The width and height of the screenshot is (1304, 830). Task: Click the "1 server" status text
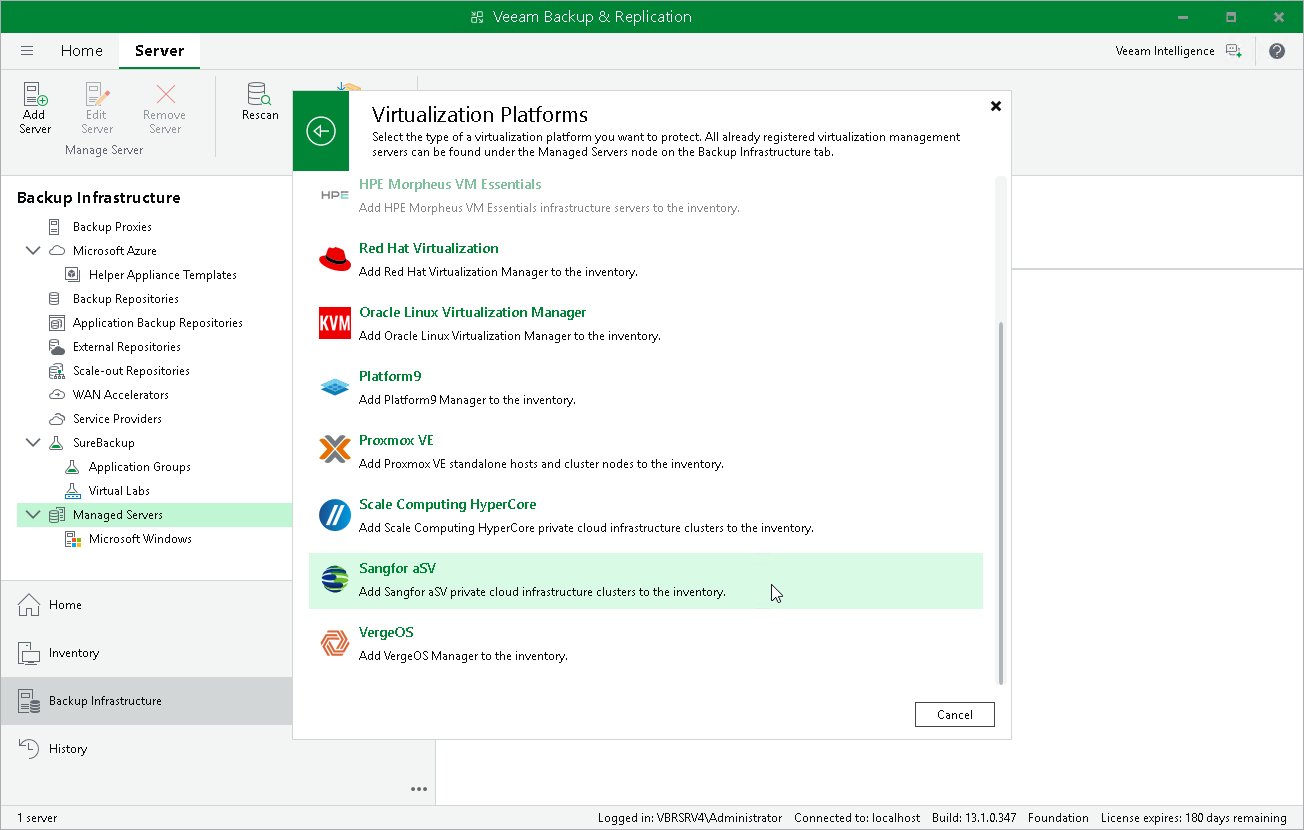[37, 818]
